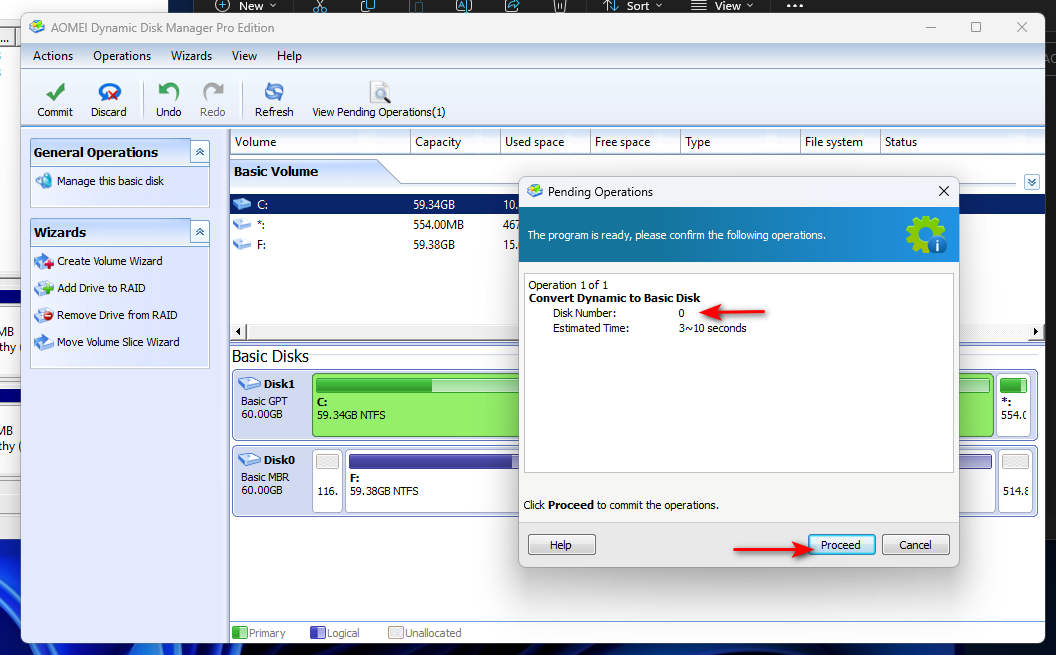This screenshot has height=655, width=1056.
Task: Close the Pending Operations dialog
Action: (x=944, y=191)
